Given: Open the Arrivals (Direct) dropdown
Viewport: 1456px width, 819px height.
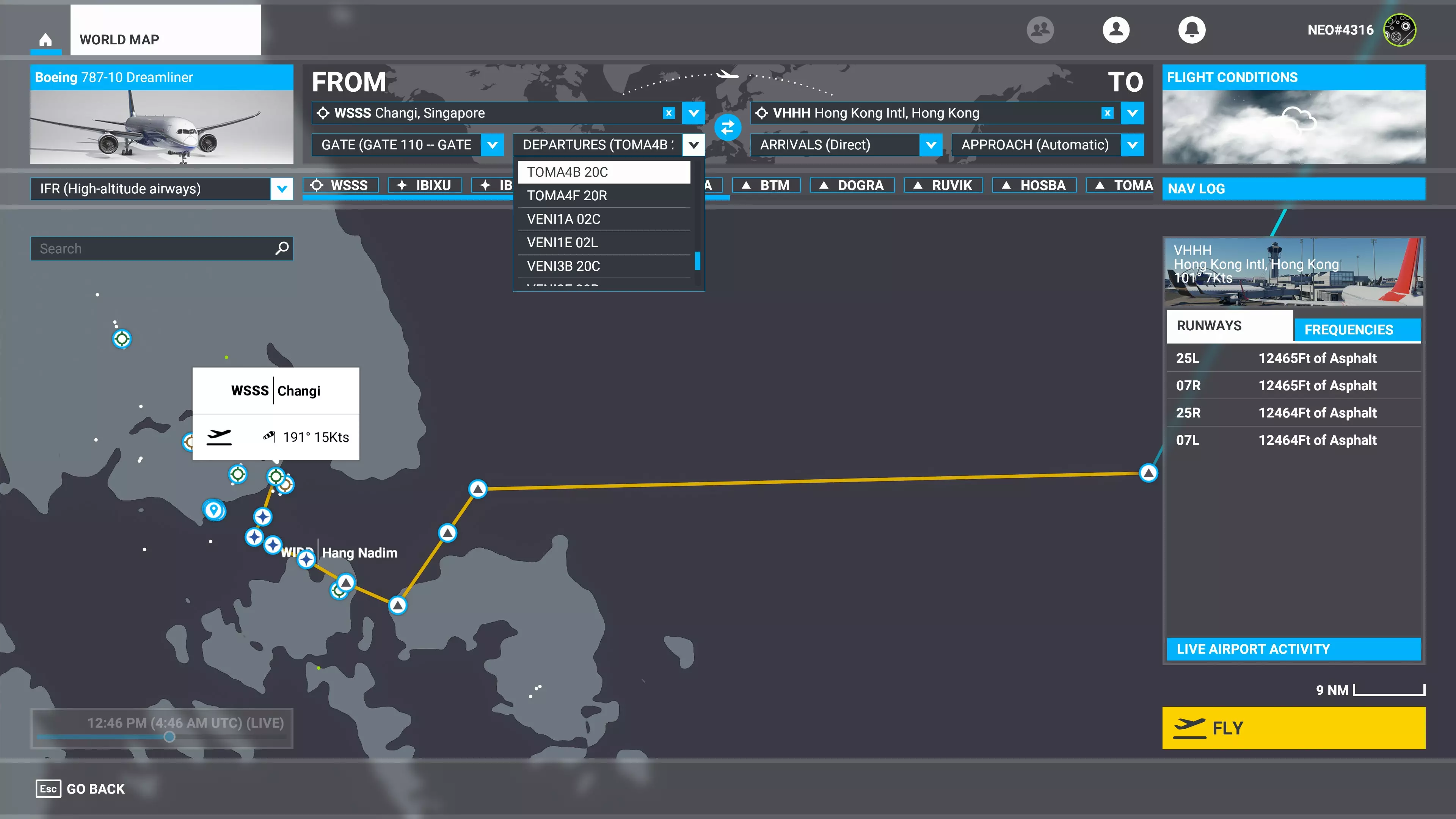Looking at the screenshot, I should pyautogui.click(x=931, y=145).
